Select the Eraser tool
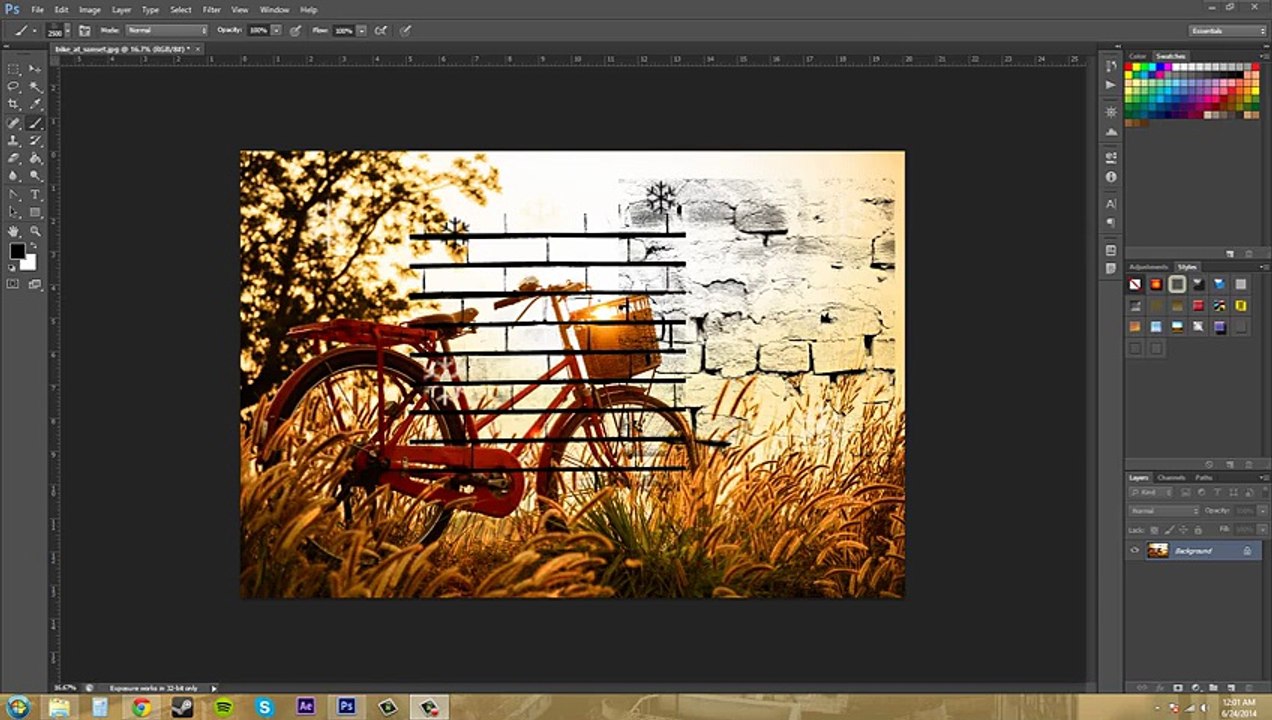Image resolution: width=1272 pixels, height=720 pixels. (x=13, y=158)
